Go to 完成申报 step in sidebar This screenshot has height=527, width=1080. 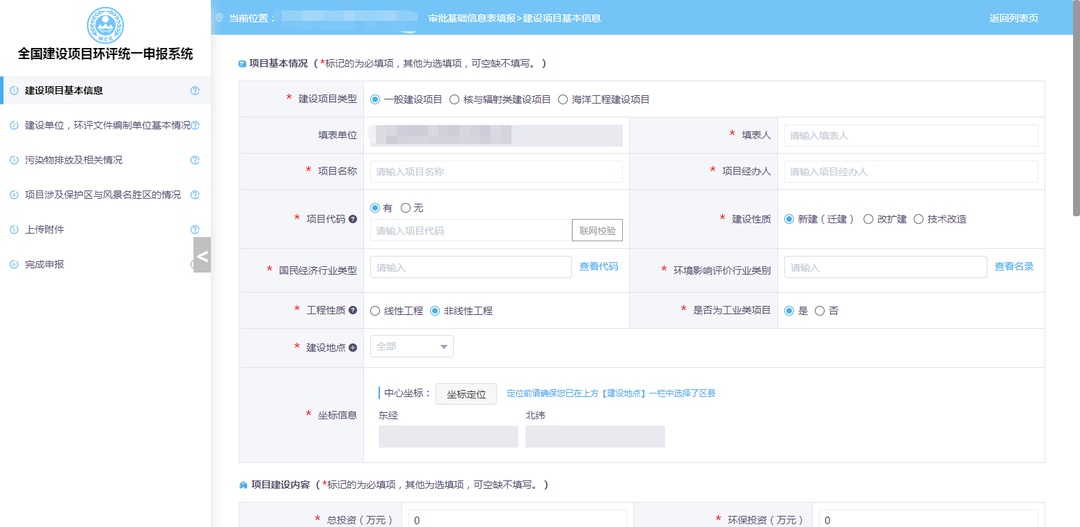click(45, 265)
